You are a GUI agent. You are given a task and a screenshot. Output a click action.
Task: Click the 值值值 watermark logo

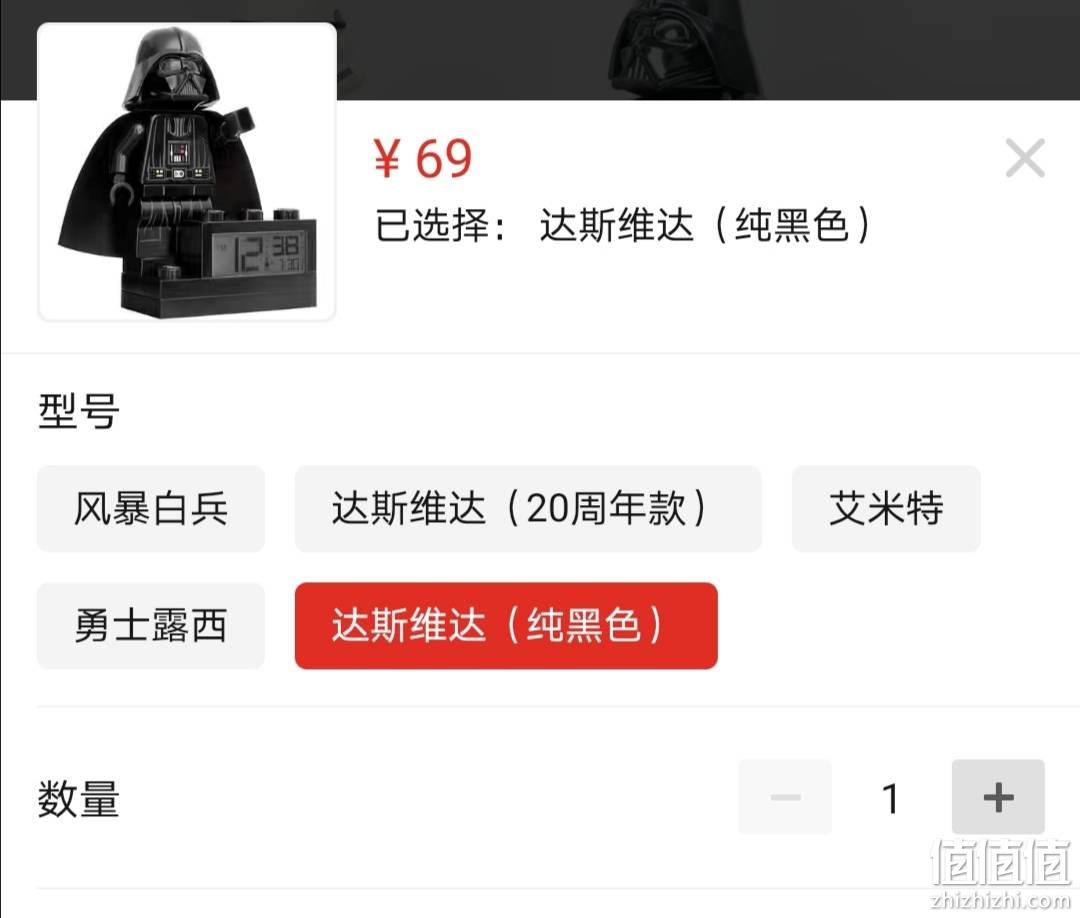(999, 862)
